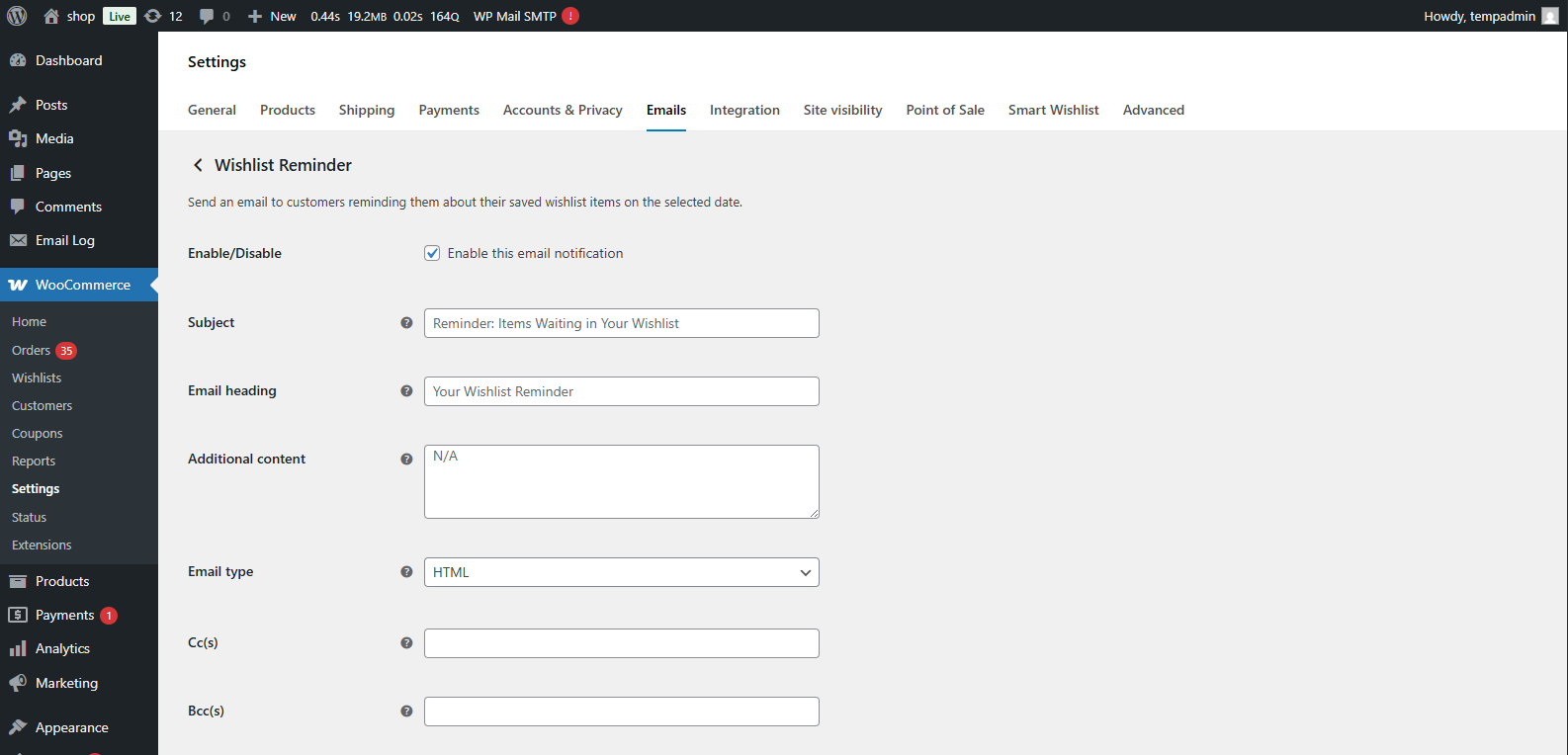Expand the Howdy, tempadmin account menu
Image resolution: width=1568 pixels, height=755 pixels.
pos(1489,16)
